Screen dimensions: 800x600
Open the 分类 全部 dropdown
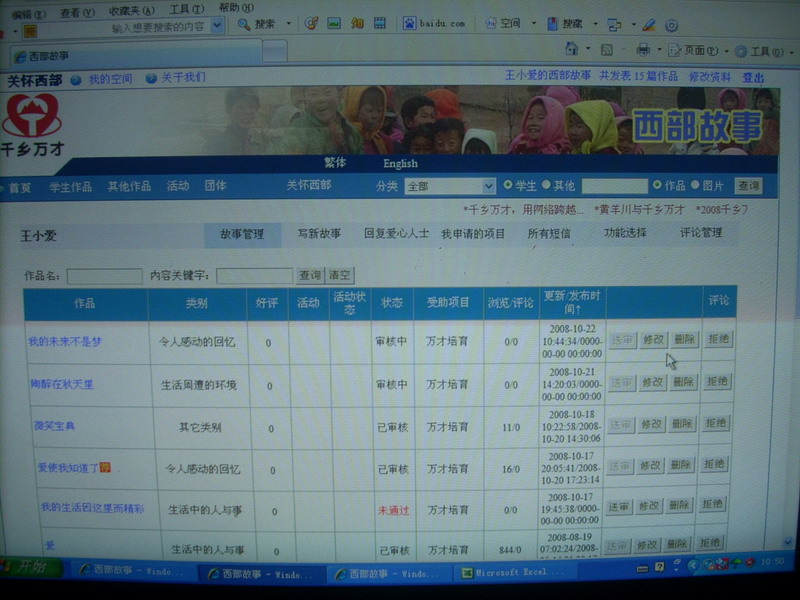449,187
